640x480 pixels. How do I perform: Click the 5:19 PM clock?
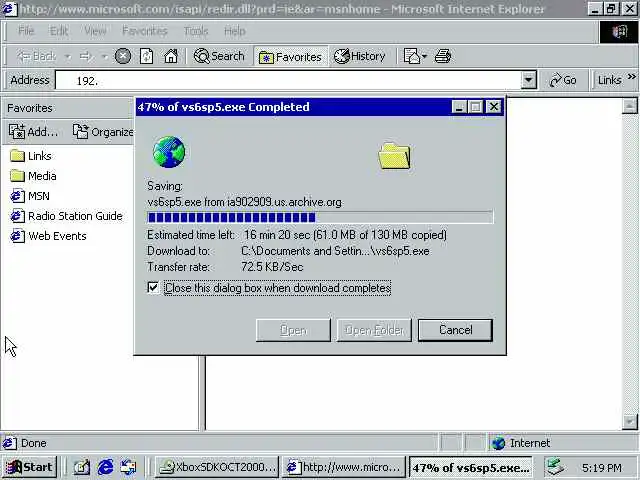click(x=602, y=468)
